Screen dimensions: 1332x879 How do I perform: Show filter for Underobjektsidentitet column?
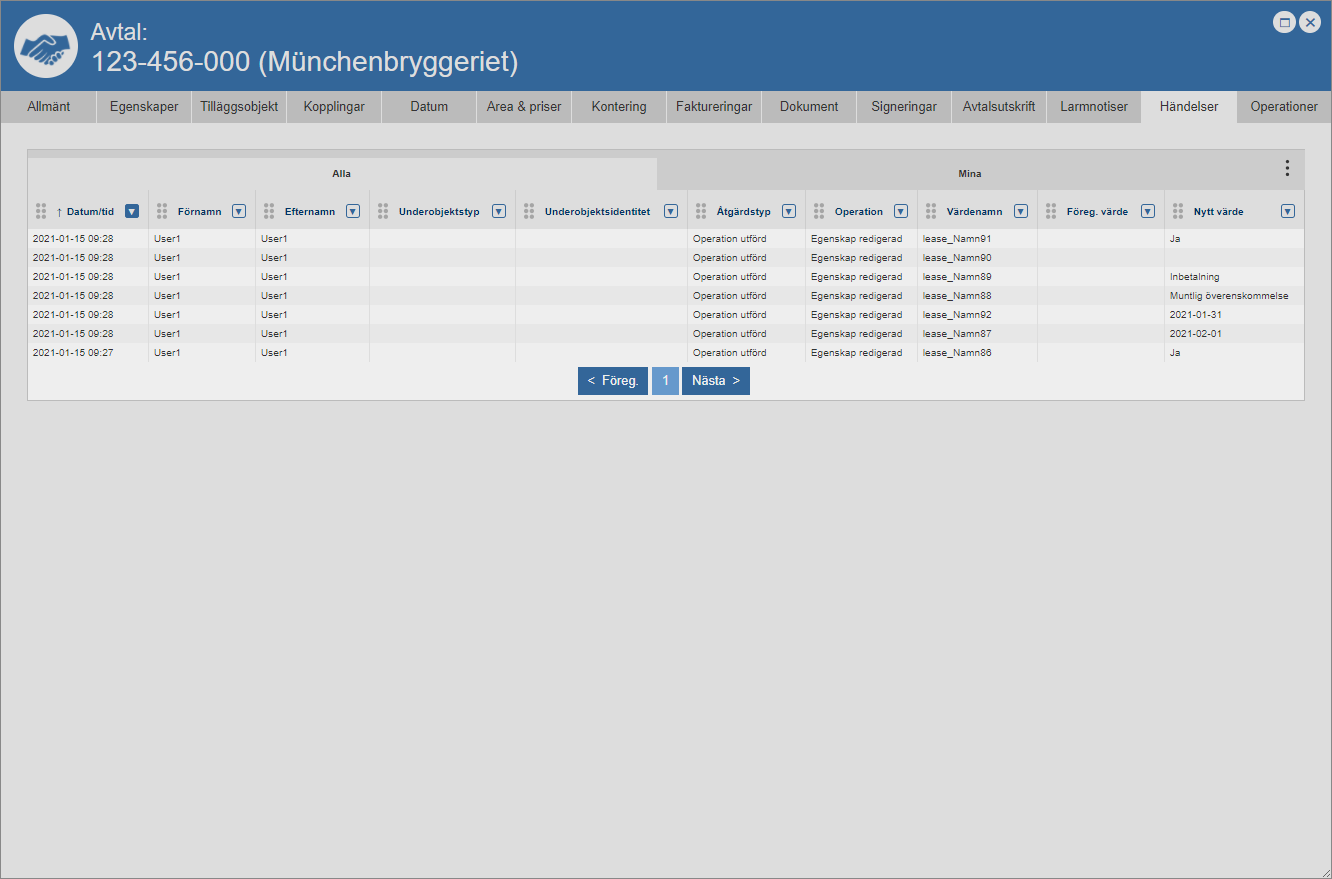pos(671,211)
